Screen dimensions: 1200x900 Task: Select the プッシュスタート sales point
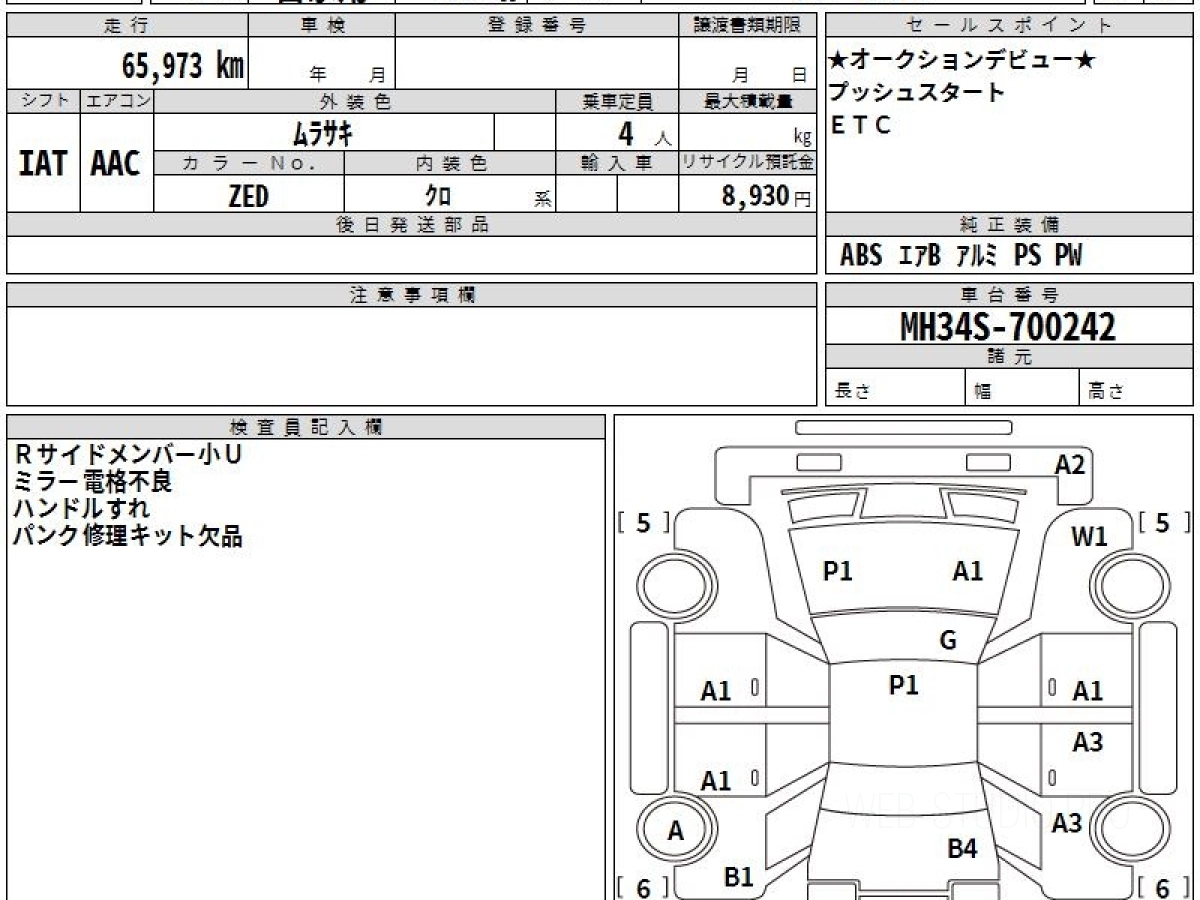pyautogui.click(x=917, y=93)
